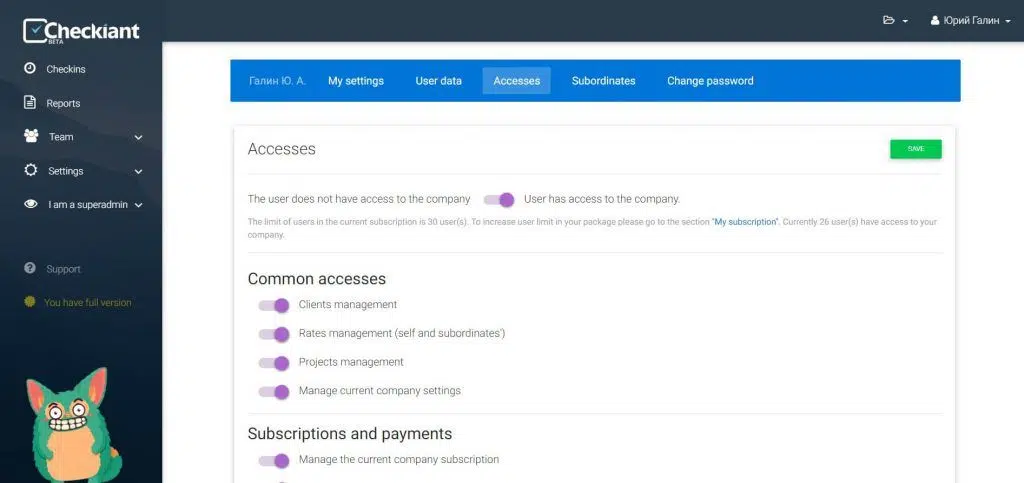The width and height of the screenshot is (1024, 483).
Task: Click the Reports document icon
Action: (30, 103)
